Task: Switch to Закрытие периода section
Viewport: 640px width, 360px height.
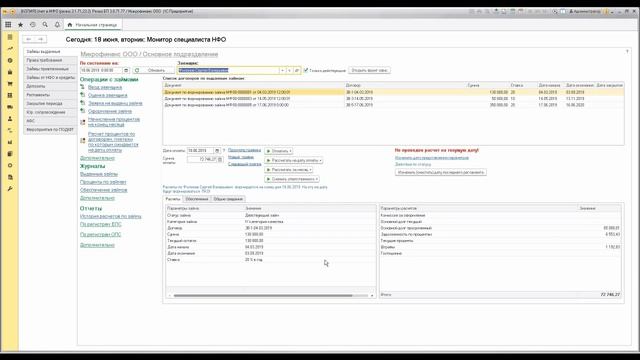Action: click(x=50, y=104)
